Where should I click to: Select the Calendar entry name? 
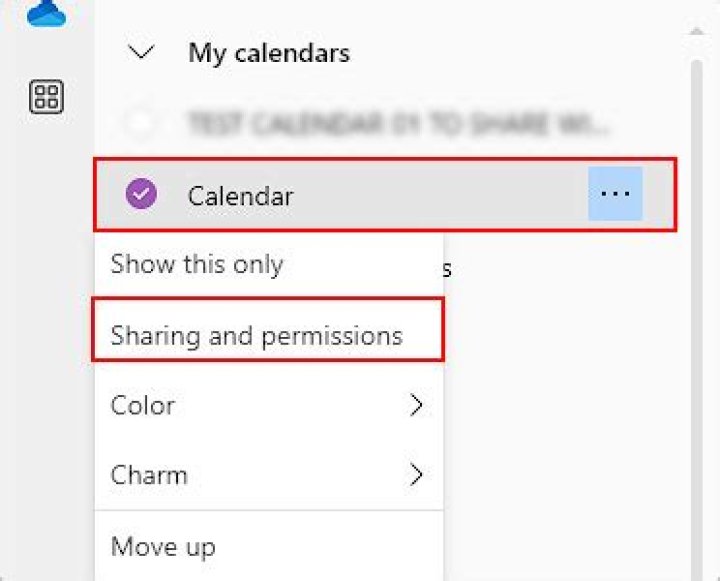[x=240, y=195]
